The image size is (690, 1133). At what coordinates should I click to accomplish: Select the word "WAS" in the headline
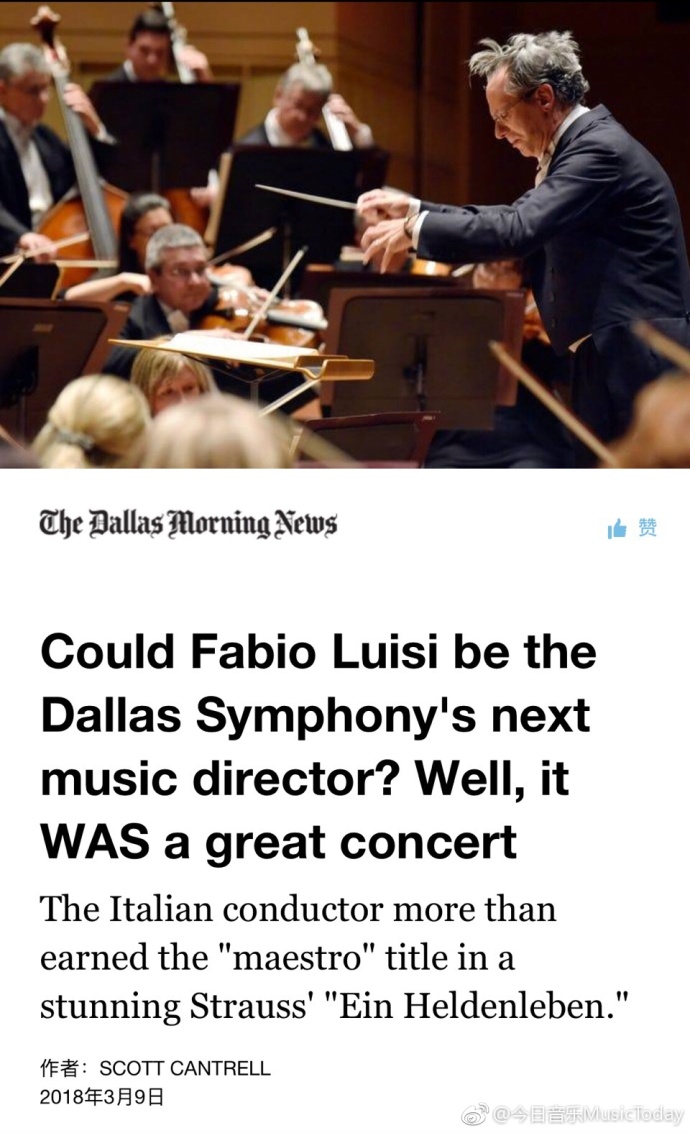pyautogui.click(x=95, y=842)
